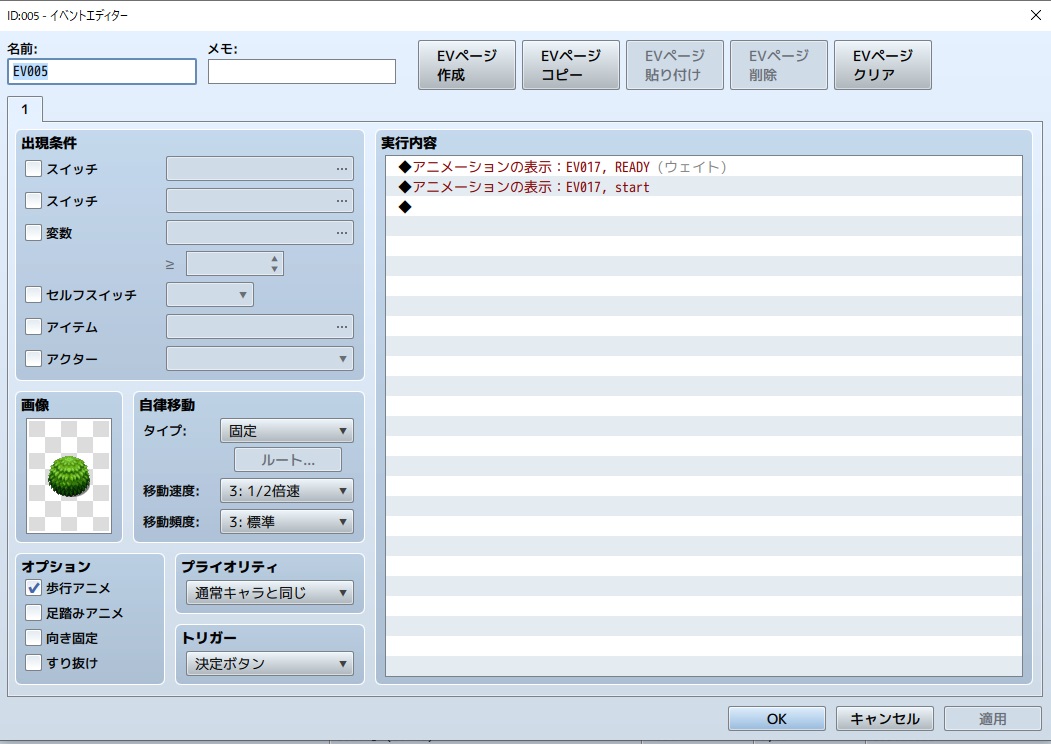Enable second スイッチ appearance condition
Viewport: 1051px width, 744px height.
34,200
